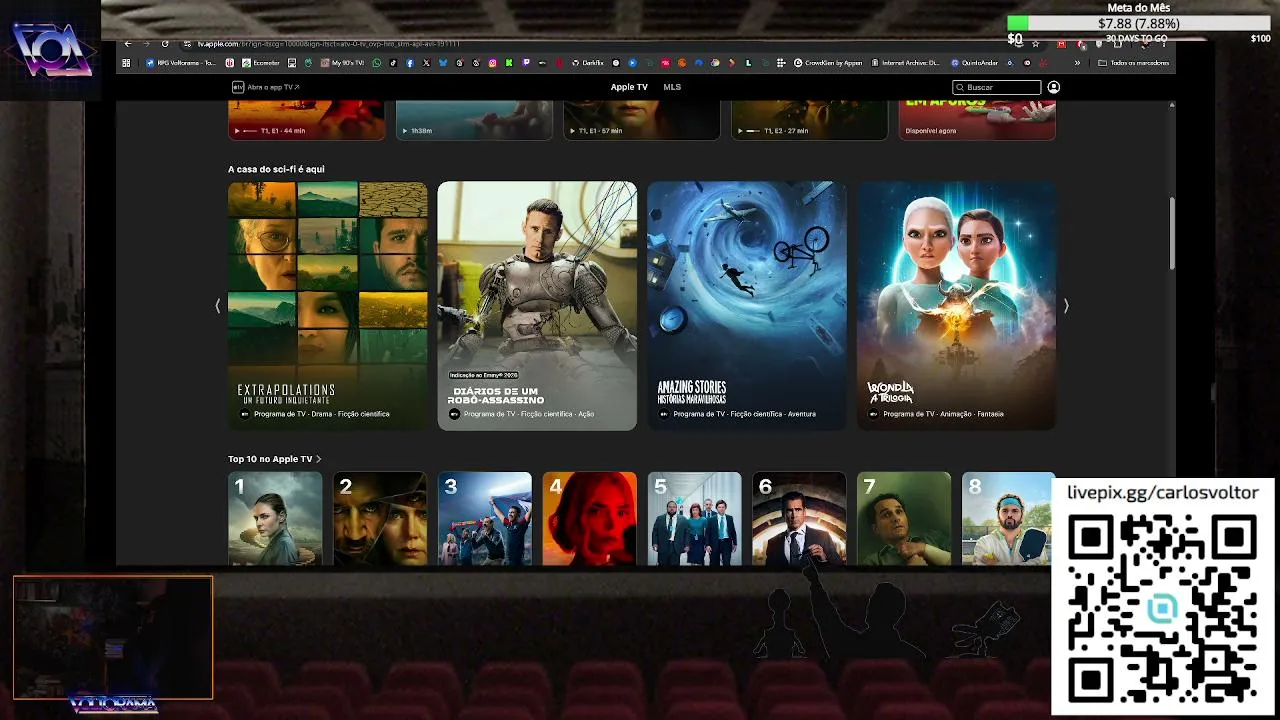
Task: Click the livepix.gg/carlosvoltor QR code
Action: tap(1162, 608)
